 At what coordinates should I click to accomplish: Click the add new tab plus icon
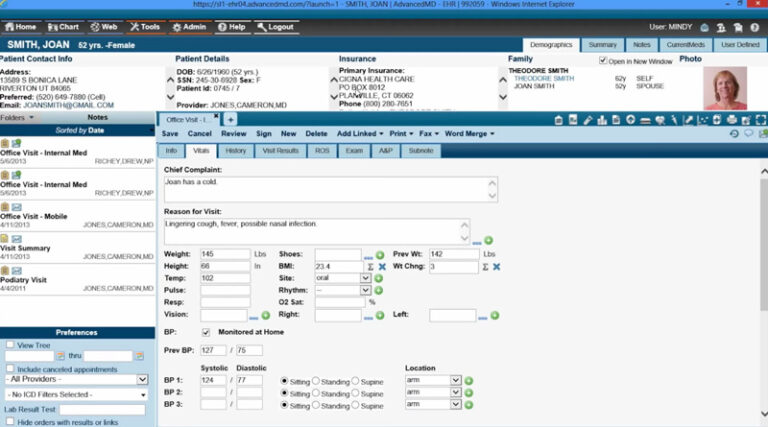click(x=230, y=119)
